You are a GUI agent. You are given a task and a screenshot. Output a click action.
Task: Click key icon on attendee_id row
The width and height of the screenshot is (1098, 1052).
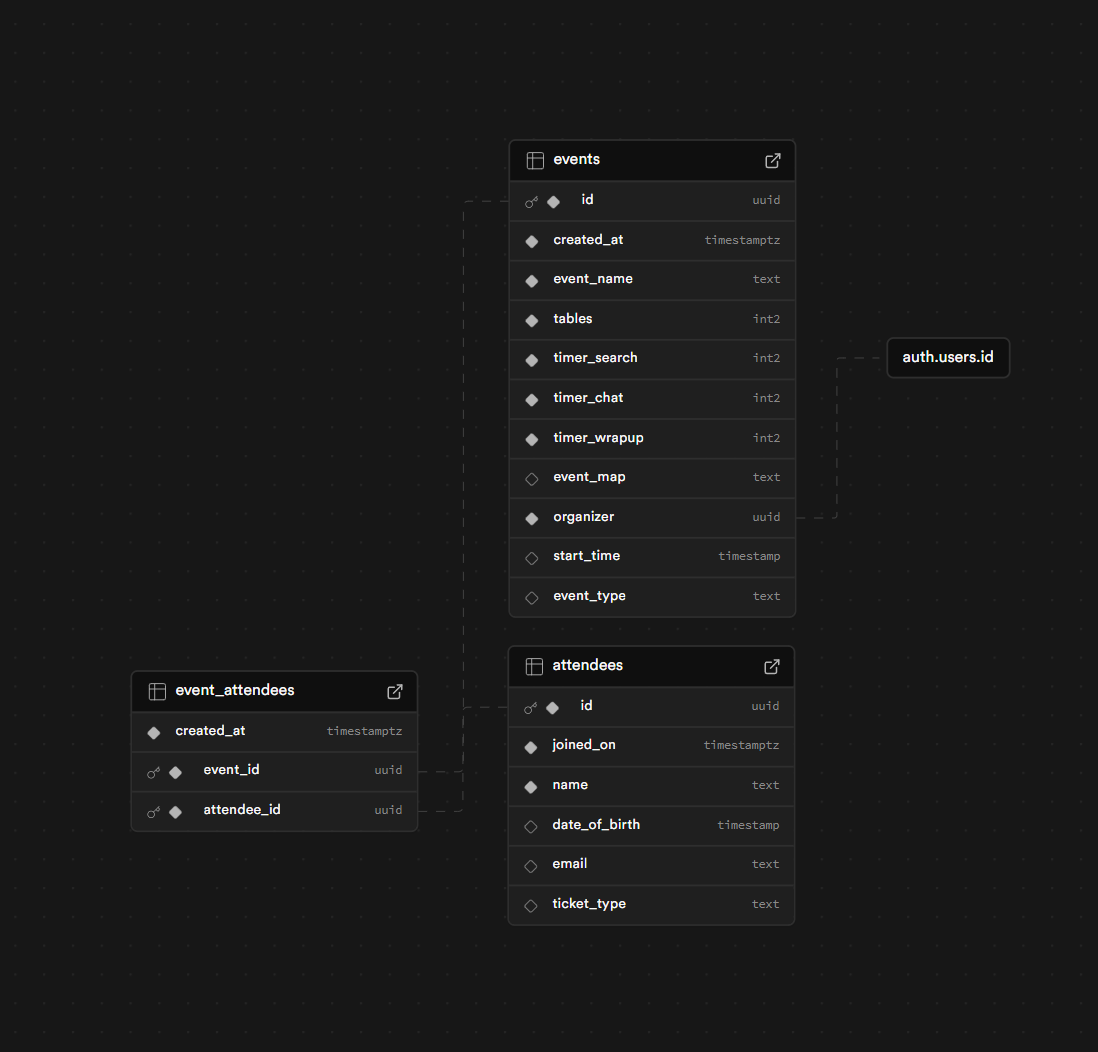153,812
